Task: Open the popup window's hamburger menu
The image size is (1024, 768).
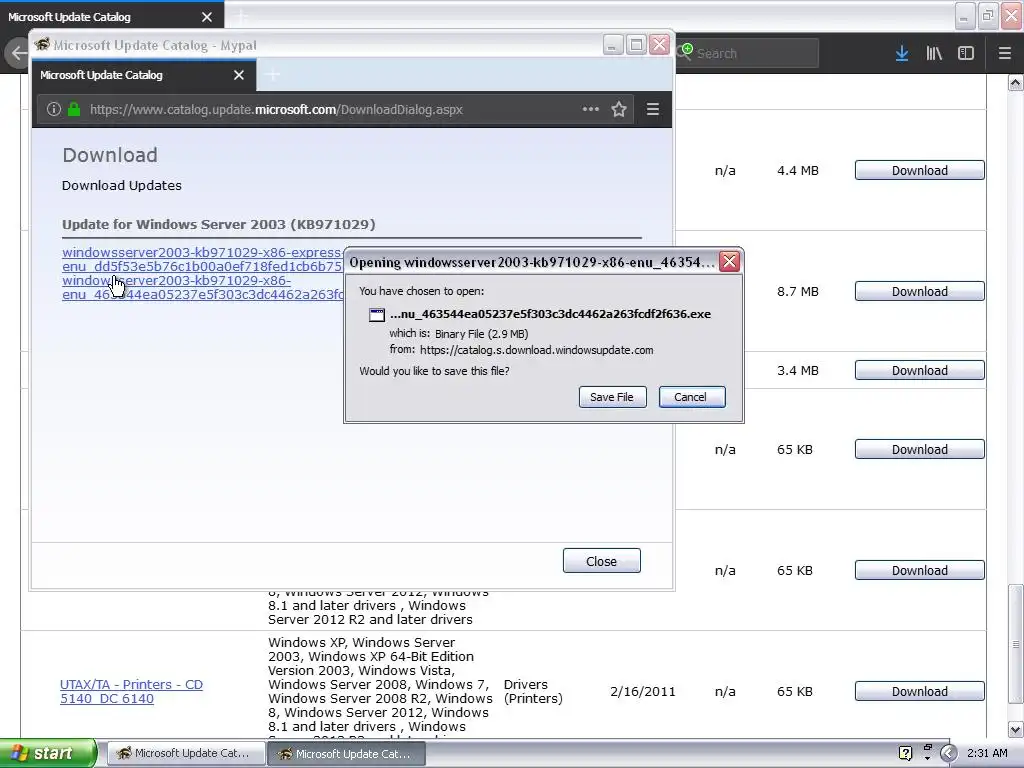Action: 652,109
